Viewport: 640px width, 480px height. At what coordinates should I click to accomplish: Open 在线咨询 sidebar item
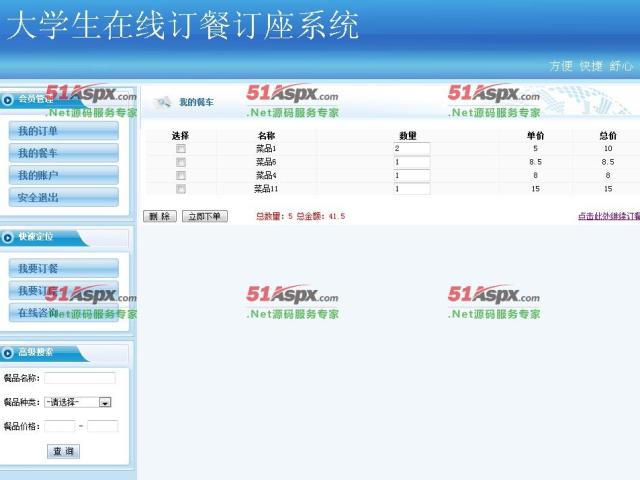64,313
